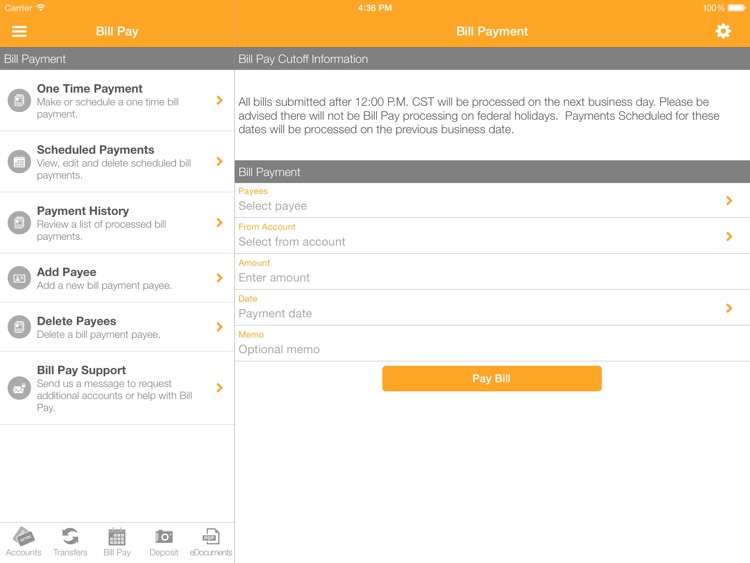The height and width of the screenshot is (563, 750).
Task: Switch to the Transfers tab
Action: point(70,542)
